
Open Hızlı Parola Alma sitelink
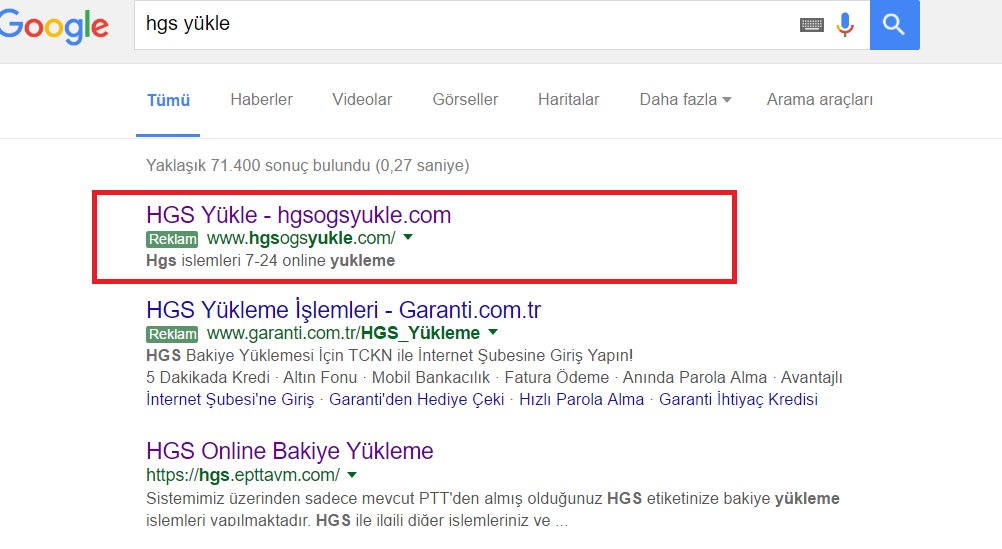click(x=582, y=399)
